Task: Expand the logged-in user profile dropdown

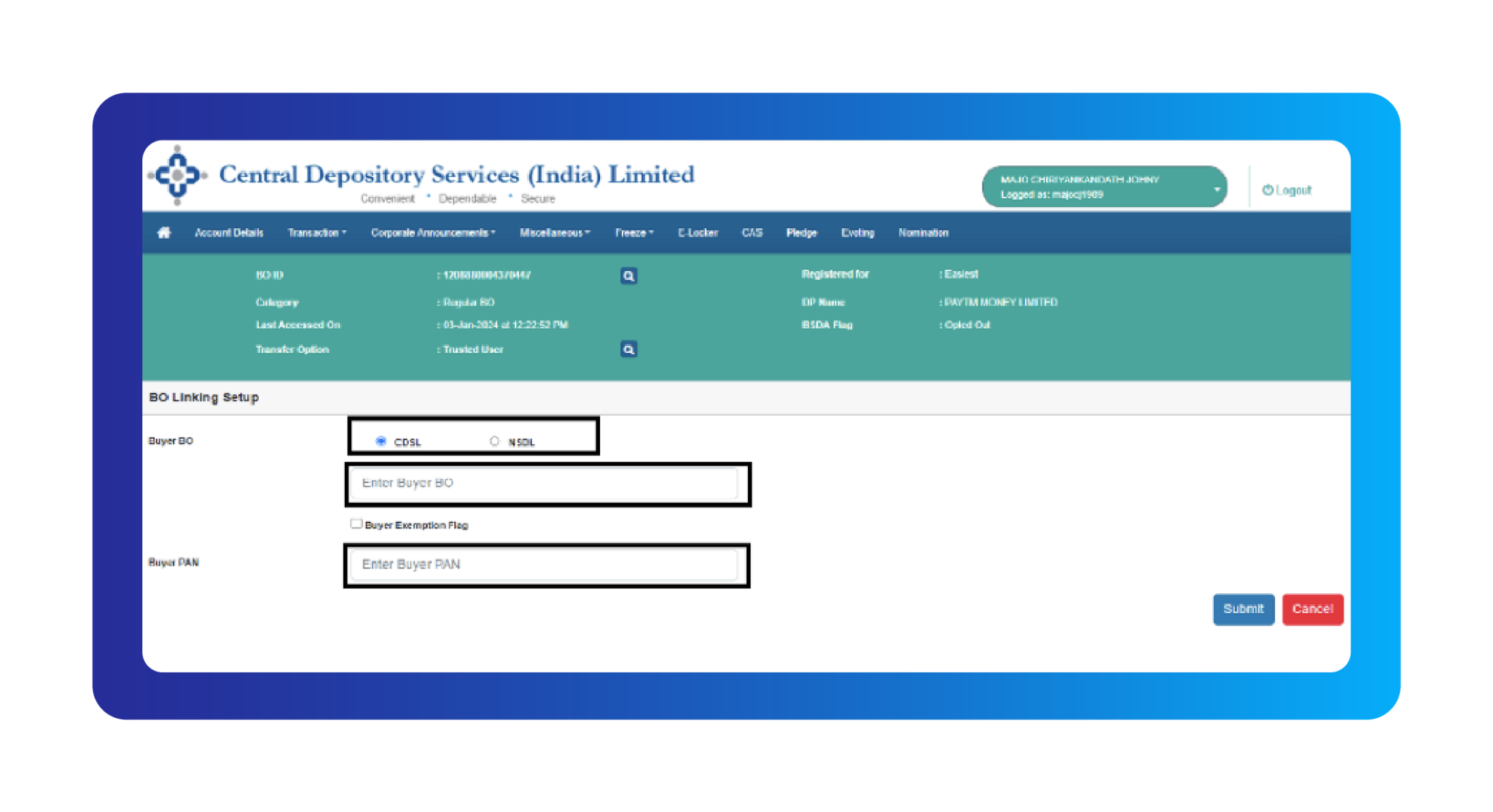Action: coord(1104,187)
